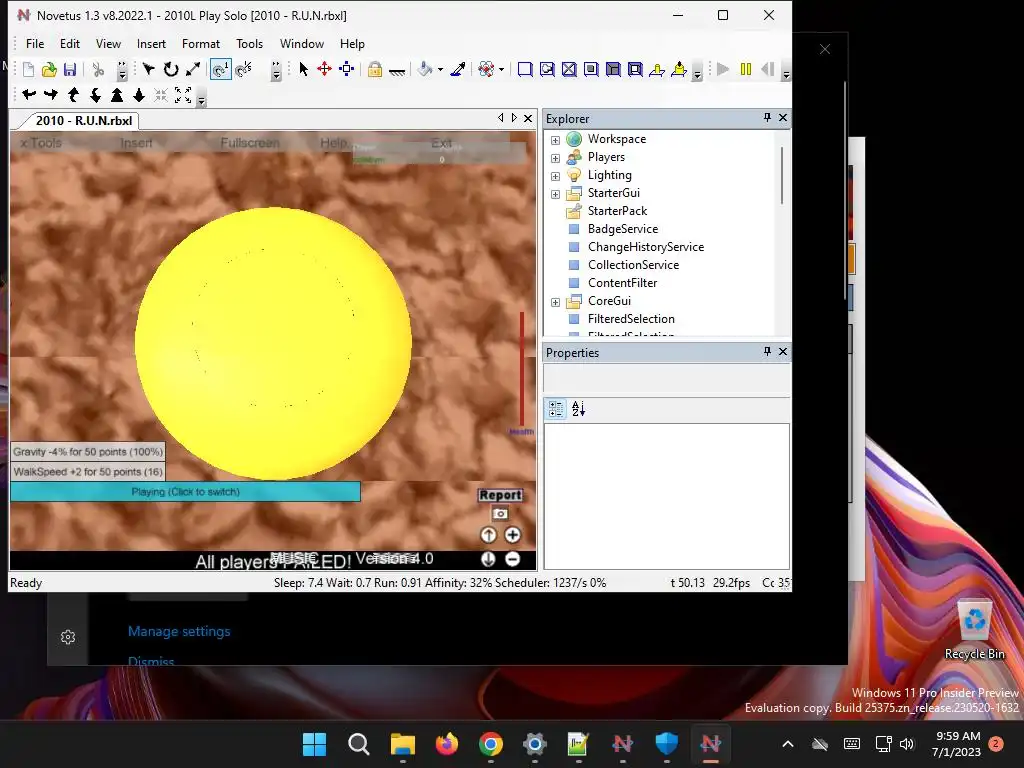This screenshot has height=768, width=1024.
Task: Select the black arrow pointer tool
Action: [303, 69]
